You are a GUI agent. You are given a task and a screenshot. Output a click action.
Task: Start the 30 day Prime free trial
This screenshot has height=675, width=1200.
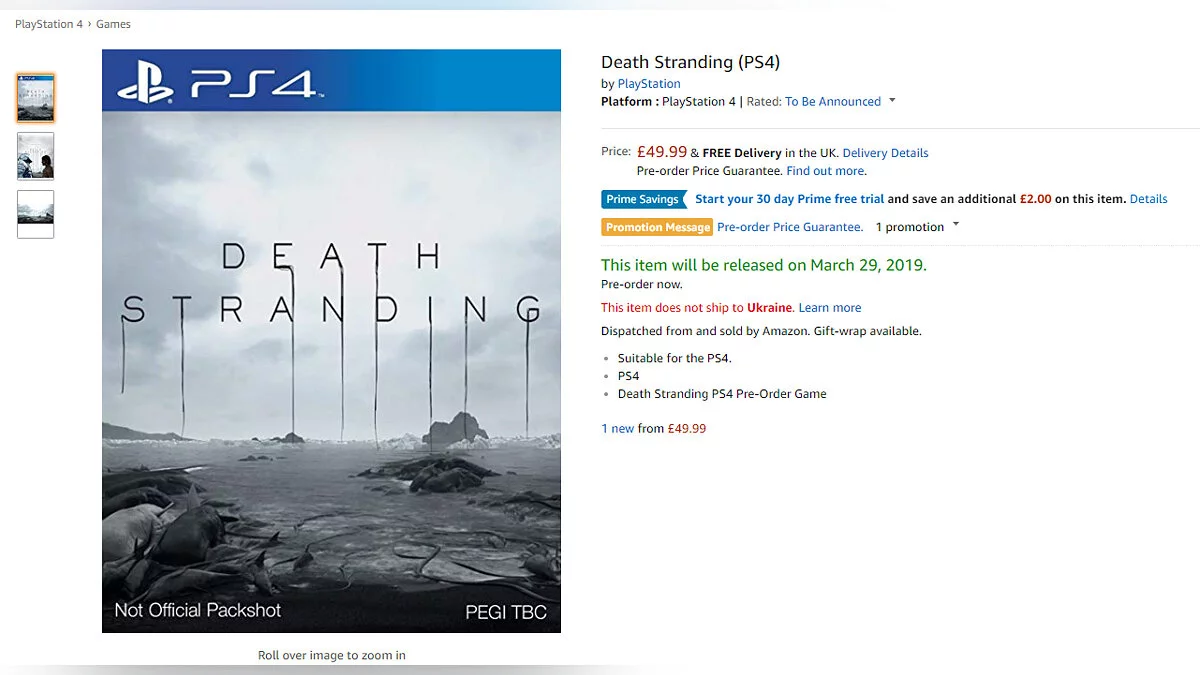tap(790, 199)
